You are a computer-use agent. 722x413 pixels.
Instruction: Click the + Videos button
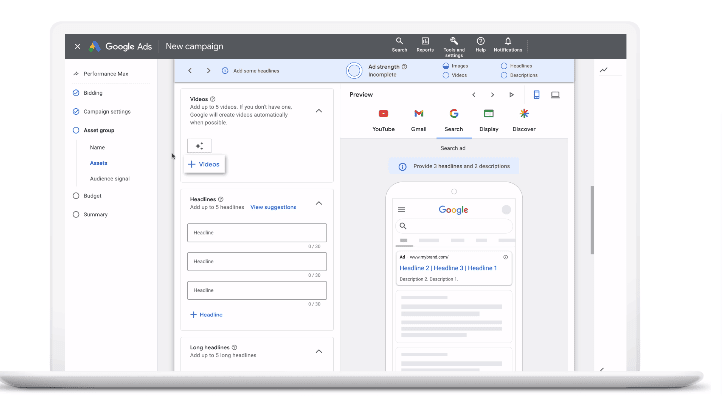click(x=204, y=164)
